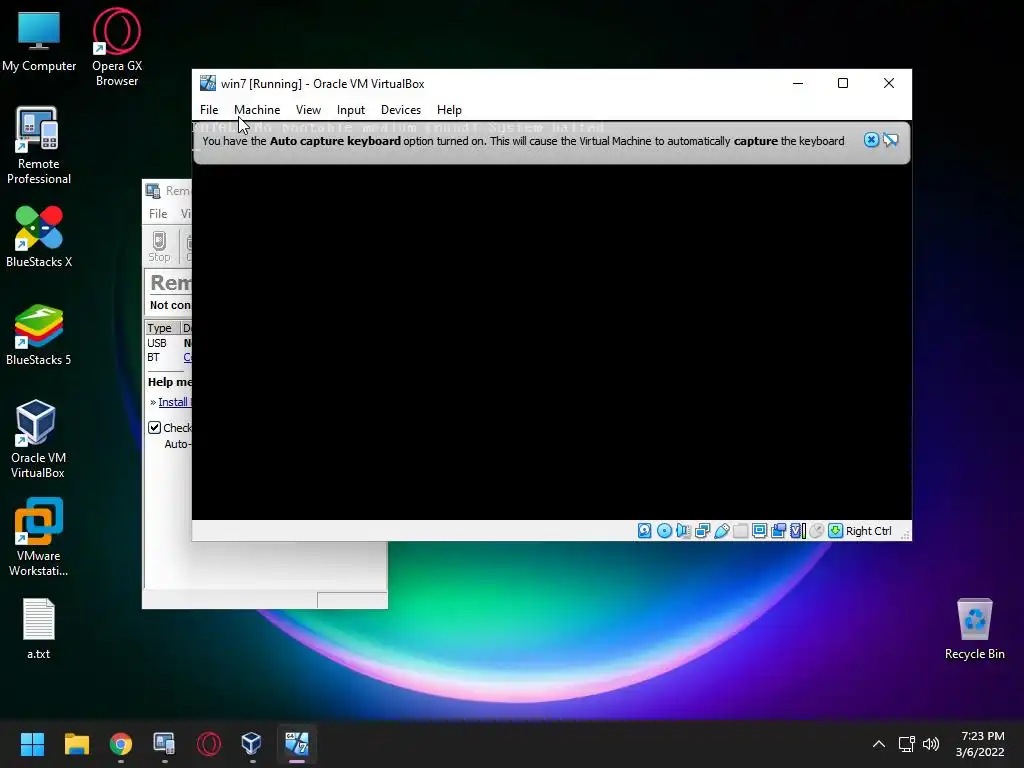Viewport: 1024px width, 768px height.
Task: Open the Input menu
Action: (351, 110)
